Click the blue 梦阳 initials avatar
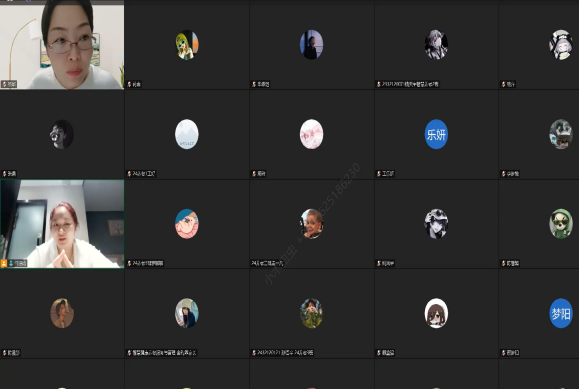 tap(561, 313)
